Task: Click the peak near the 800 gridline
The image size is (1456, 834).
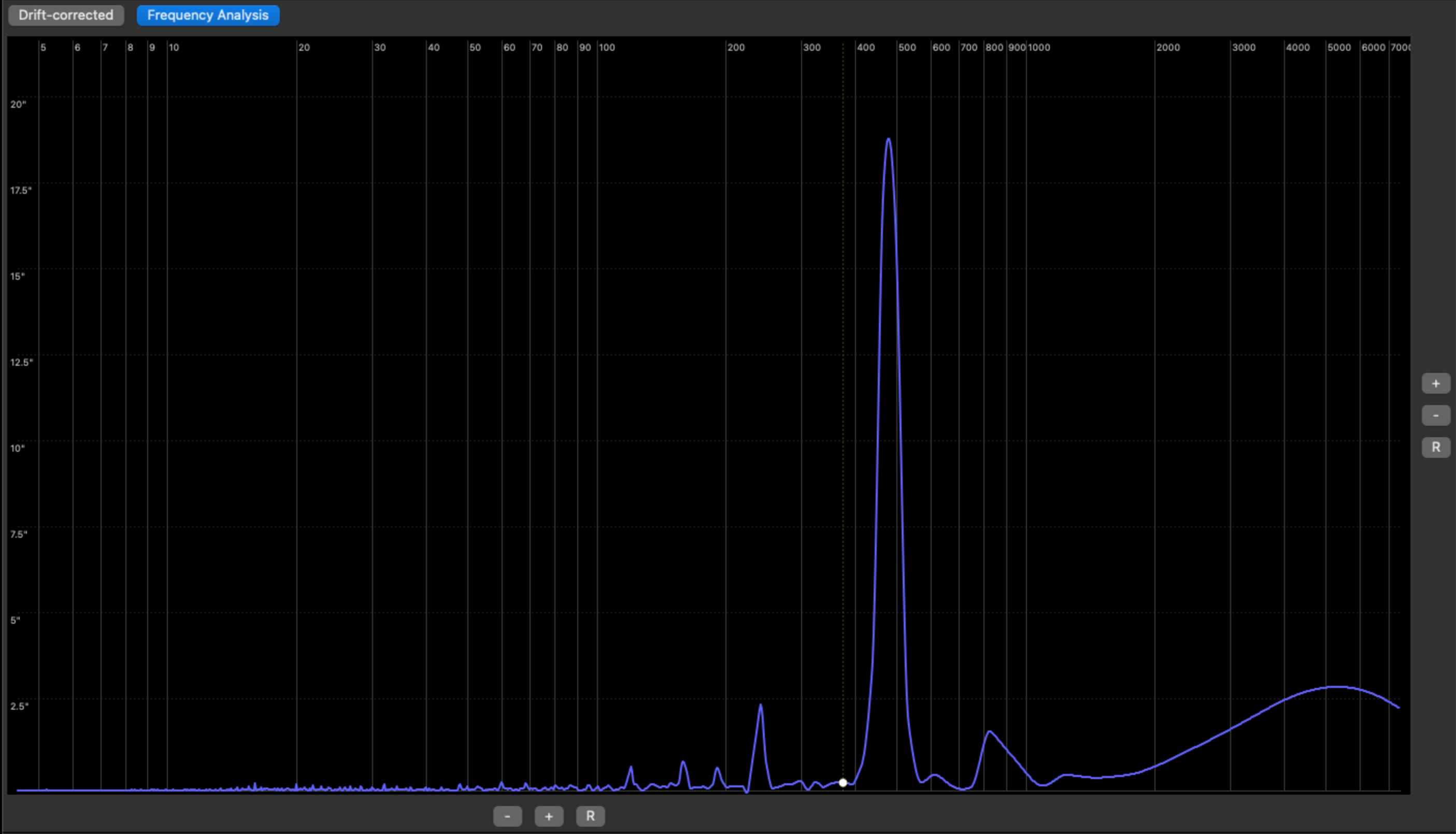Action: pyautogui.click(x=989, y=731)
